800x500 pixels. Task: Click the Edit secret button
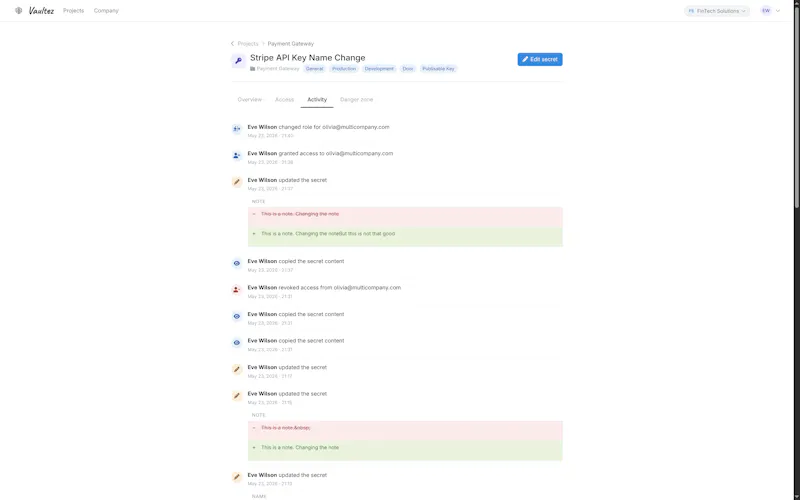(x=540, y=59)
